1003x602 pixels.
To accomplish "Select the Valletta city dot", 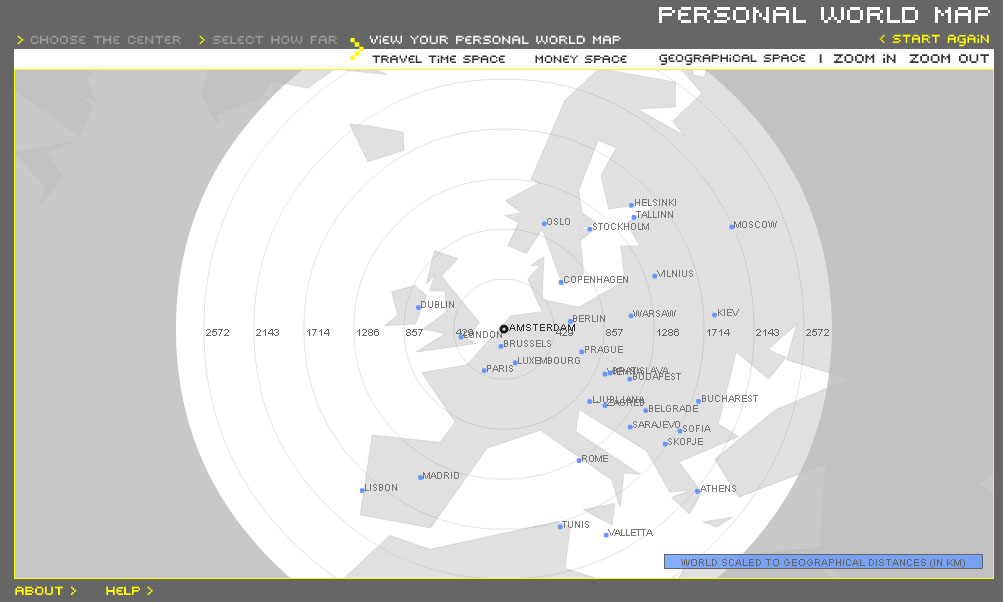I will click(606, 535).
